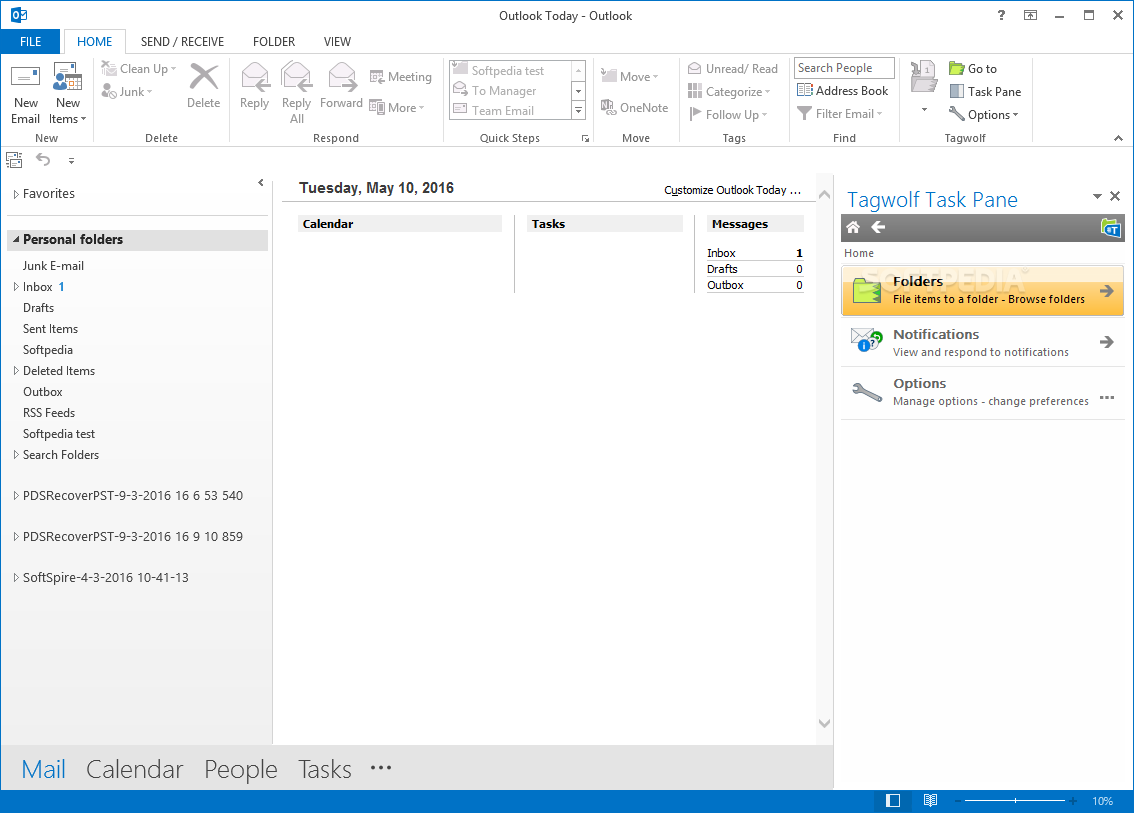Click the back arrow in Tagwolf pane
Viewport: 1134px width, 813px height.
[x=878, y=227]
